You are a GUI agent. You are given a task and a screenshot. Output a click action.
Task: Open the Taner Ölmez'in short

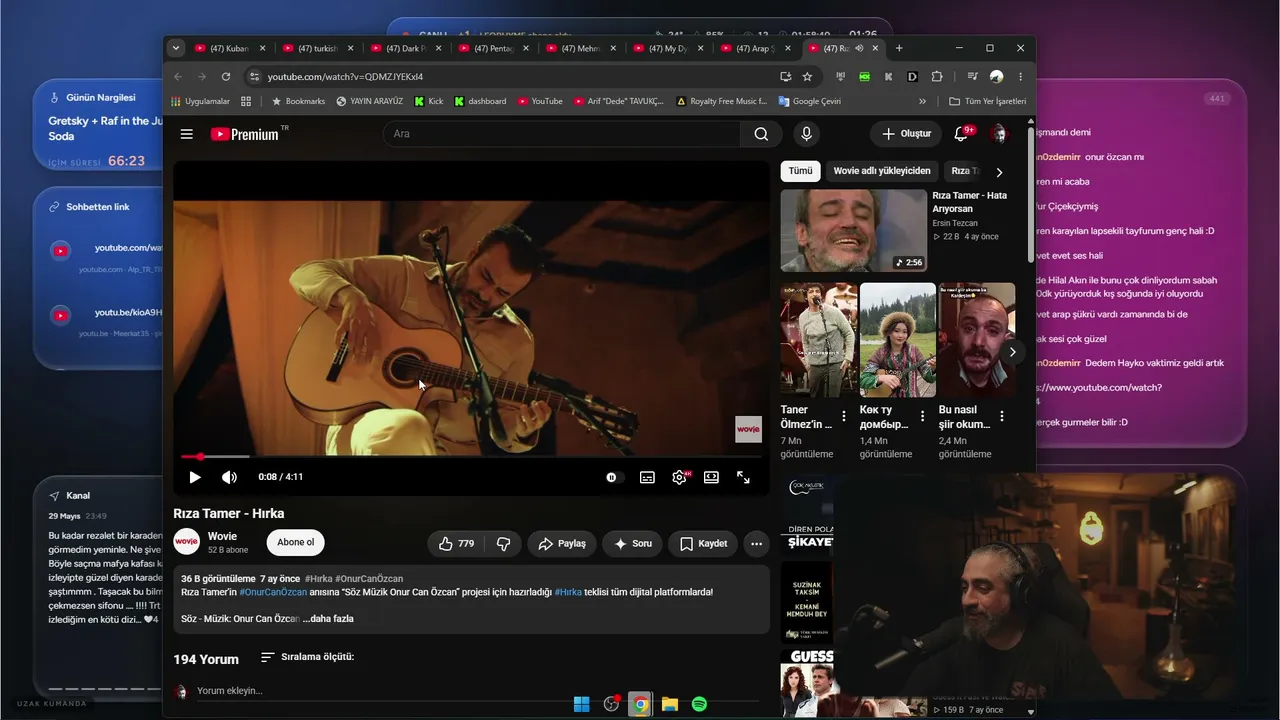coord(819,340)
